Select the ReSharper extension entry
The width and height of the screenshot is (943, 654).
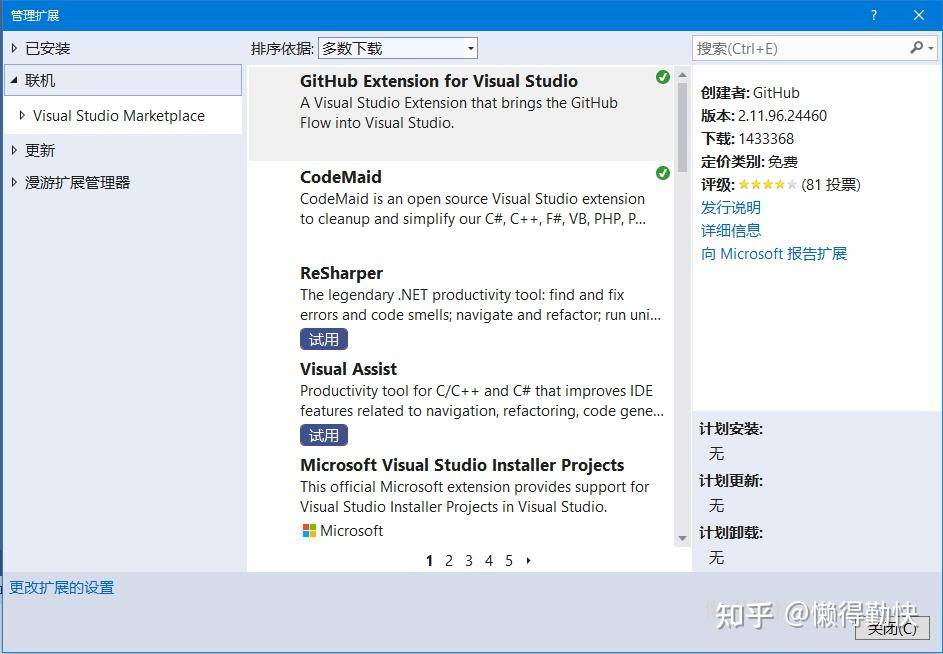click(x=461, y=305)
